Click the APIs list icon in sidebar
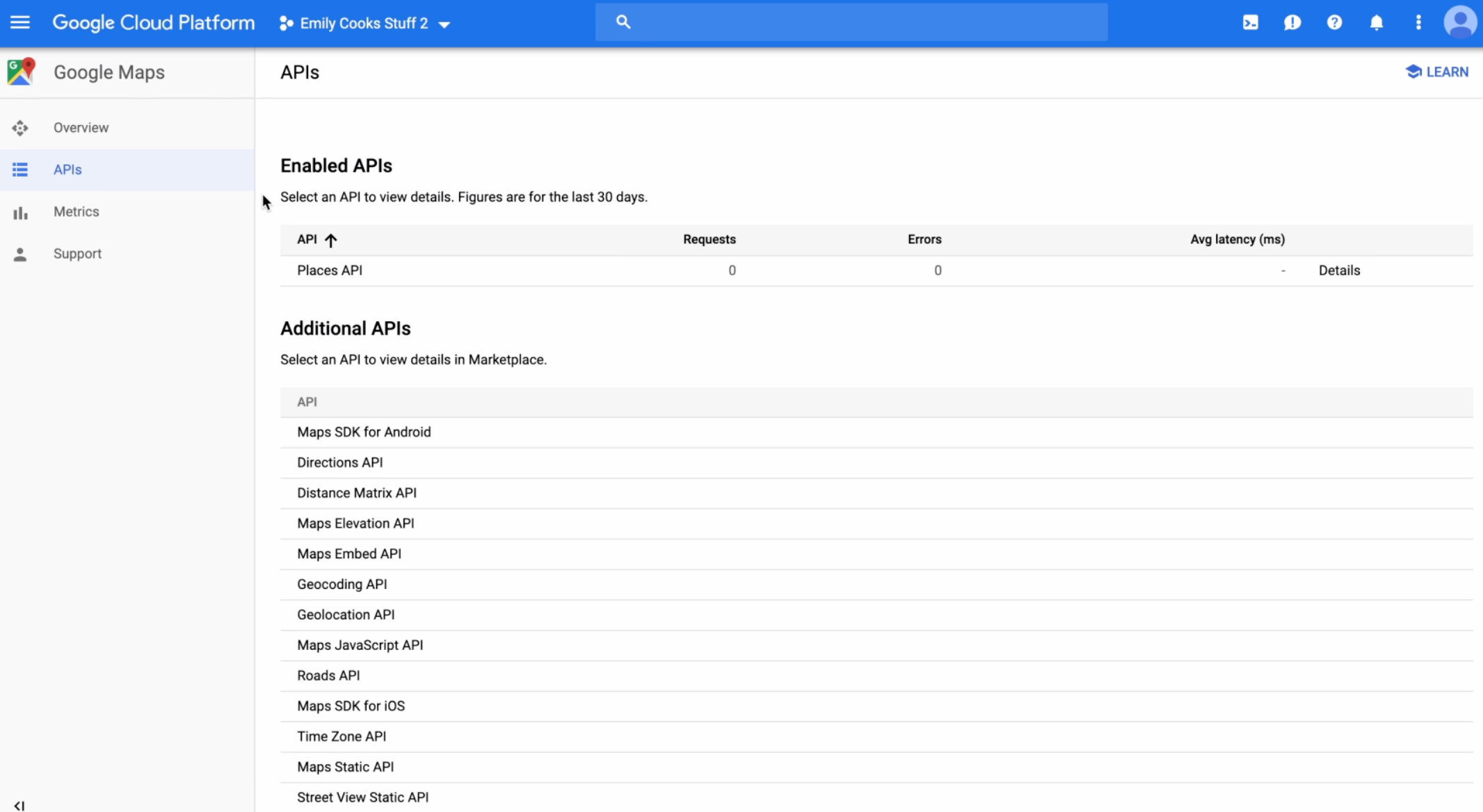1483x812 pixels. (20, 170)
